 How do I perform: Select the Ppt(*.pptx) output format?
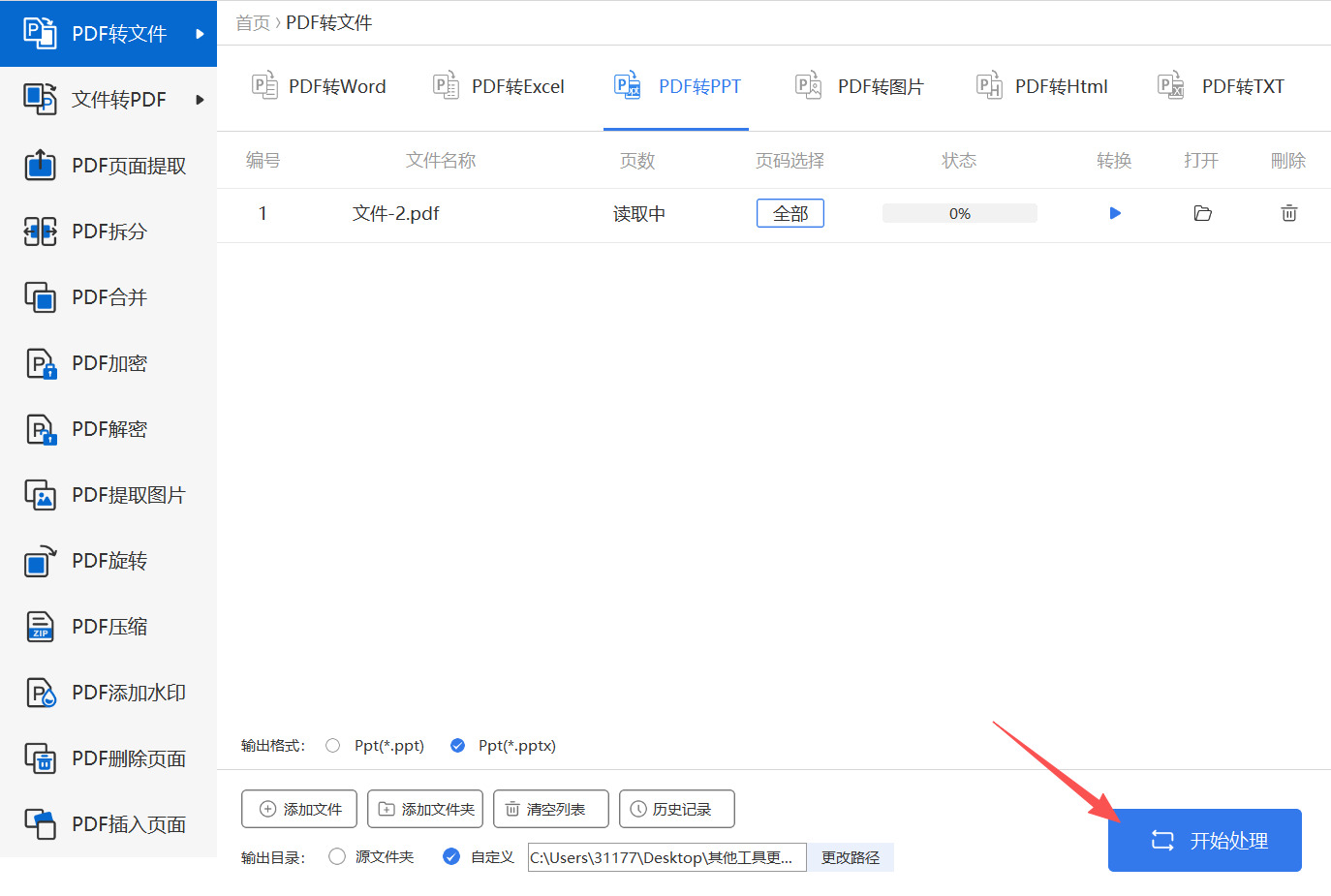(457, 746)
